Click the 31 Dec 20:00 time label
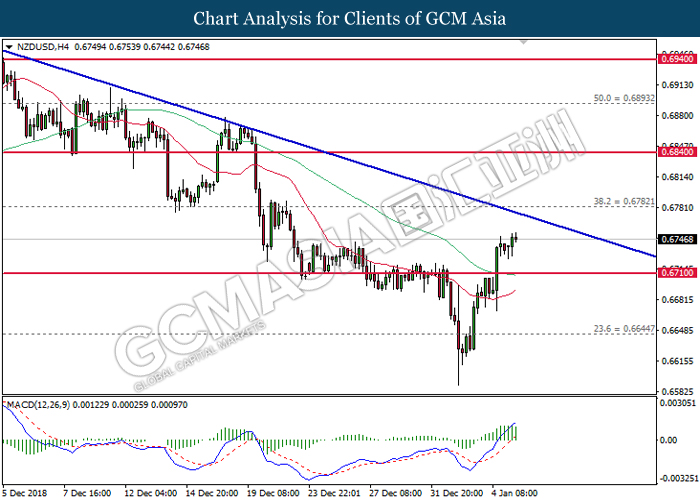 click(457, 493)
